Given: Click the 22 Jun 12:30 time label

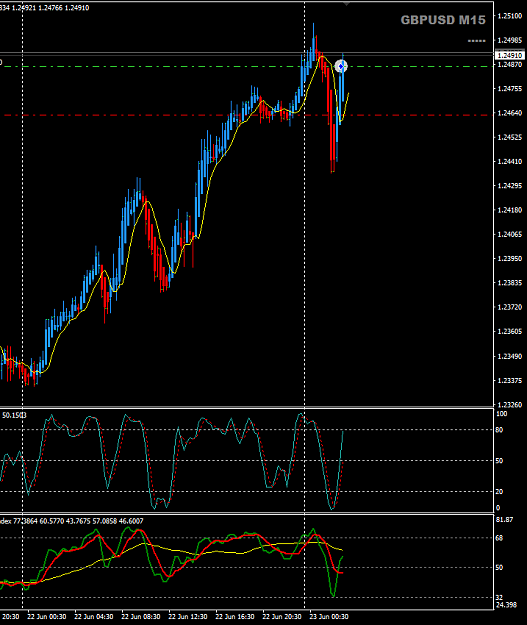Looking at the screenshot, I should click(188, 617).
